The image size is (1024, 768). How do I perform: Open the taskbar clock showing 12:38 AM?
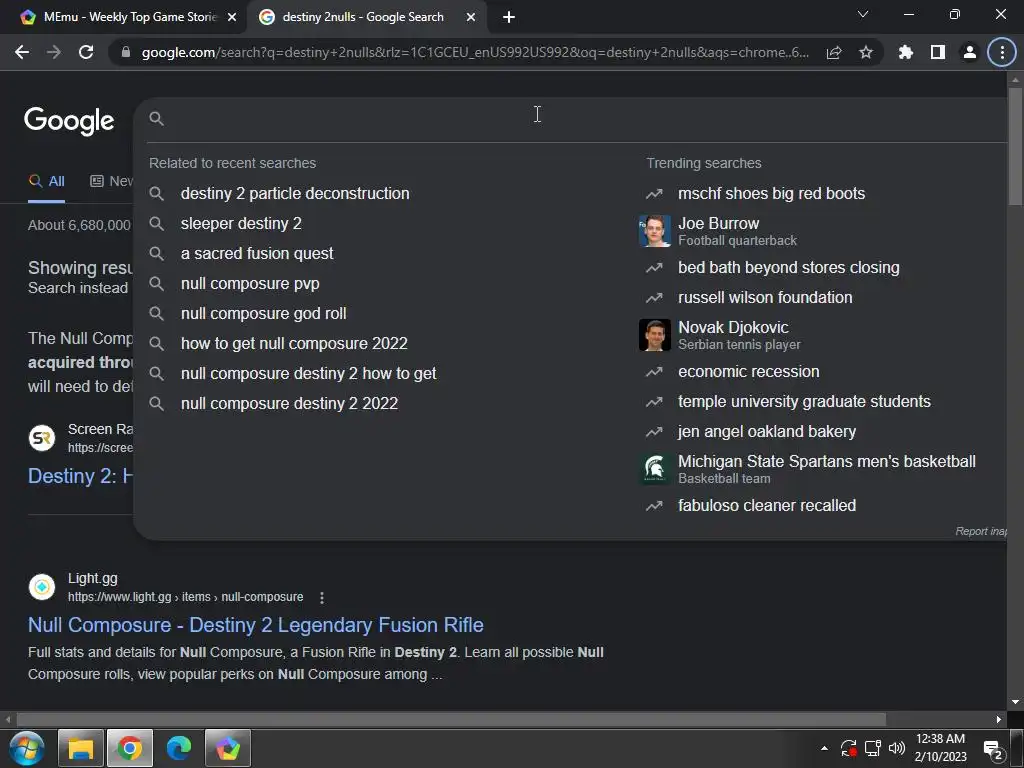point(940,748)
